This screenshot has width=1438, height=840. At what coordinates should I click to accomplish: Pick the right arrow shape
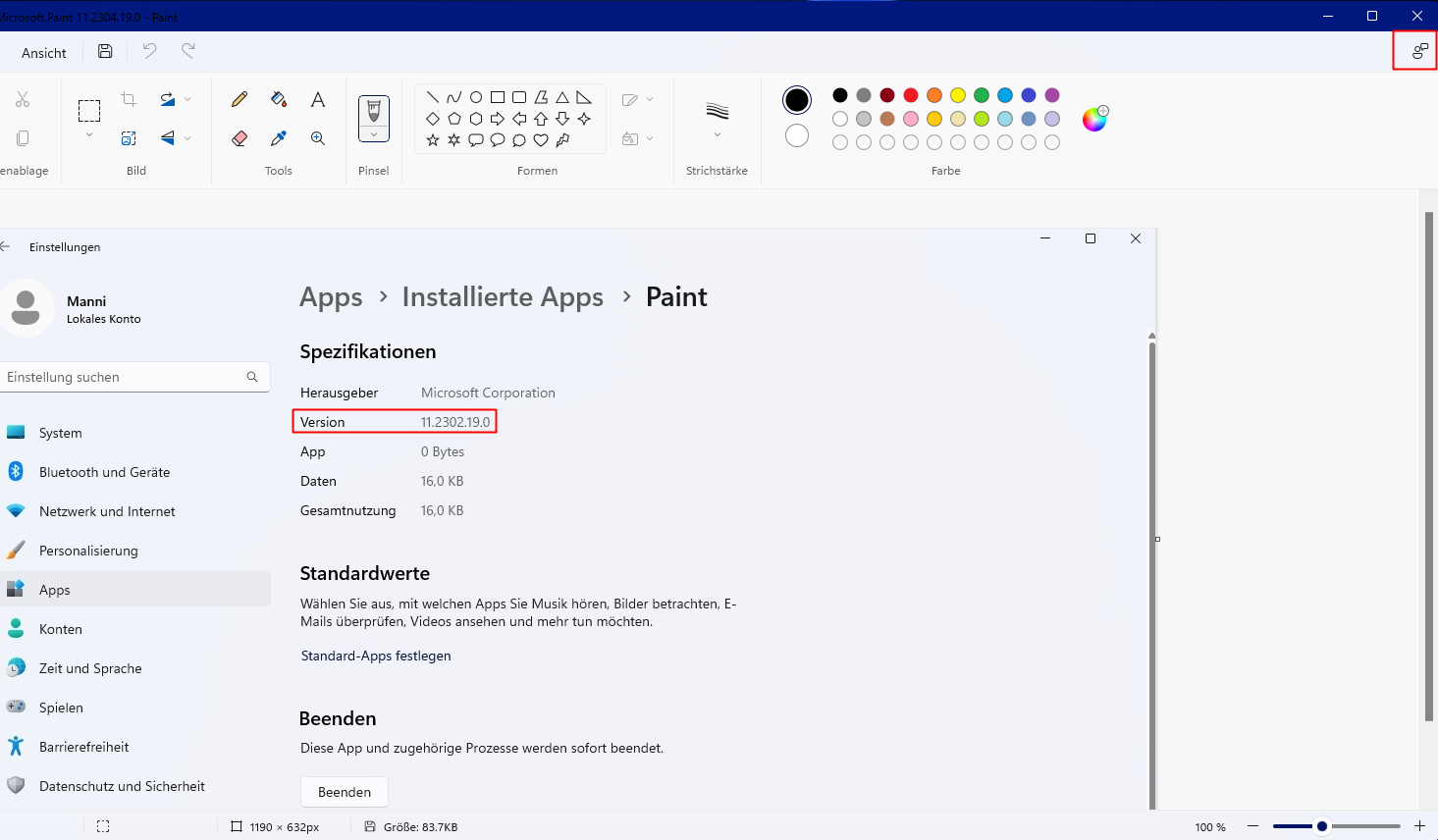point(498,119)
